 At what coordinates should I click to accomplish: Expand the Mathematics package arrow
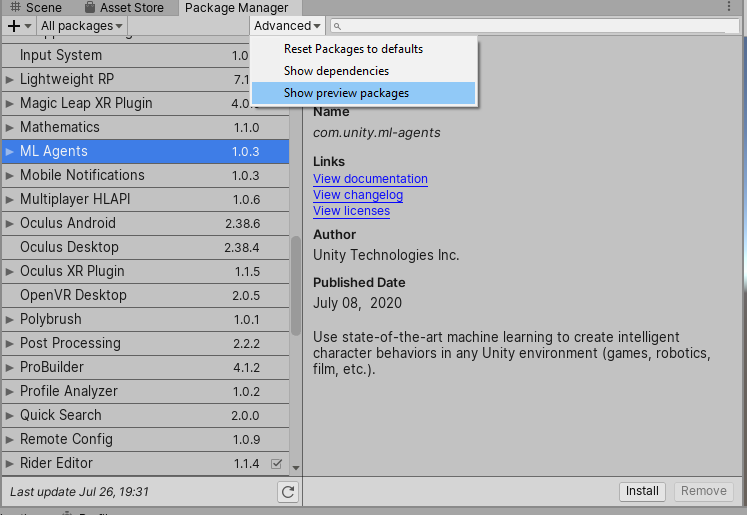pyautogui.click(x=10, y=128)
